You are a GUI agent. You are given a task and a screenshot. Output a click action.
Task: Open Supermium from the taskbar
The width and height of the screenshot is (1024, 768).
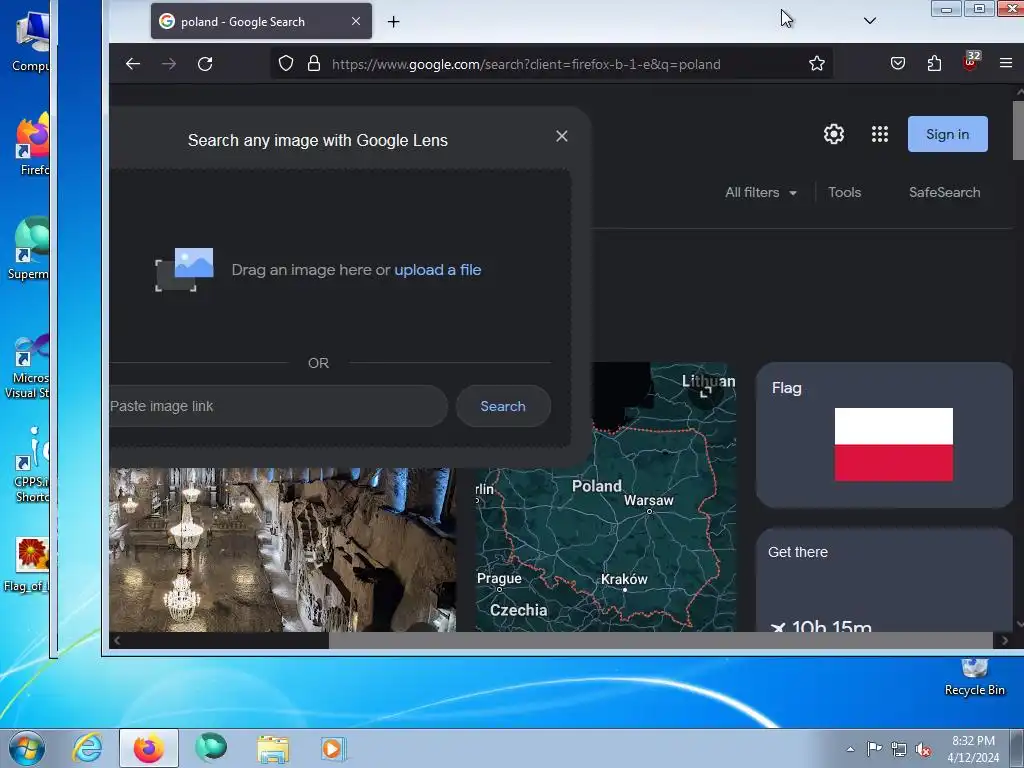(211, 748)
